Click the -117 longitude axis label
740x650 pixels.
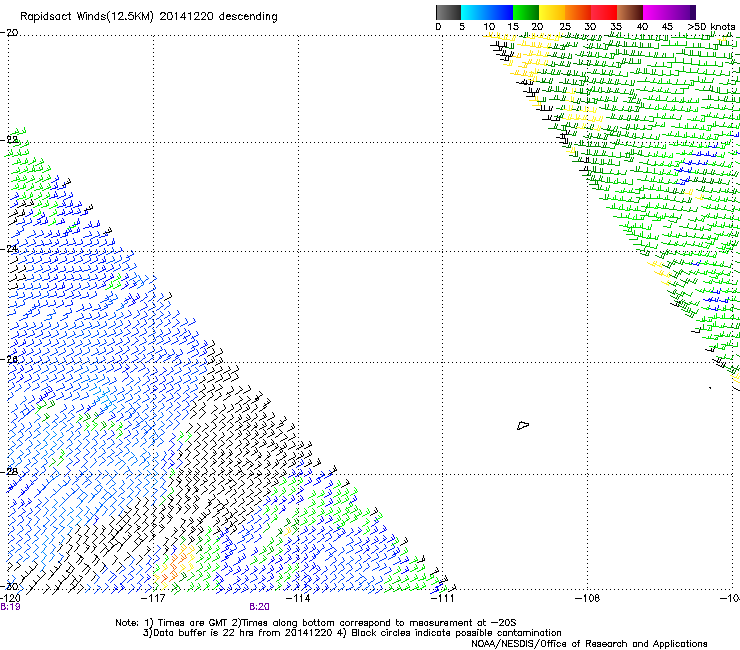[153, 598]
